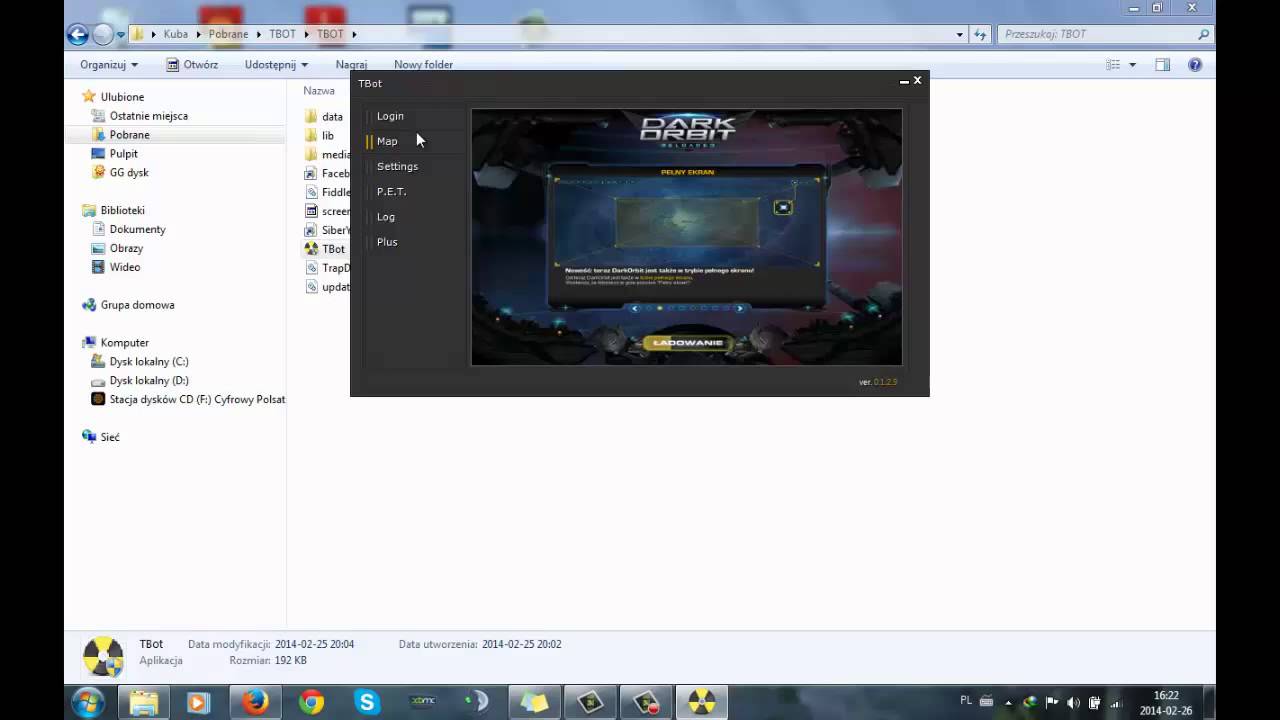Expand the address bar previous locations dropdown

[961, 34]
